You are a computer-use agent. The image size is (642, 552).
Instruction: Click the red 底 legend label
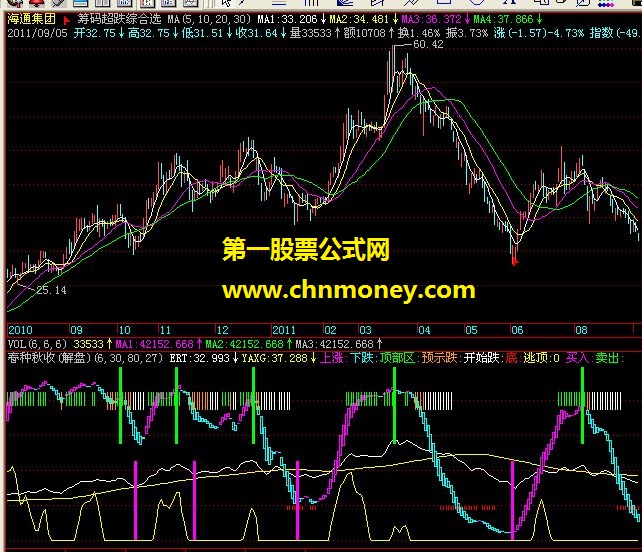[511, 358]
